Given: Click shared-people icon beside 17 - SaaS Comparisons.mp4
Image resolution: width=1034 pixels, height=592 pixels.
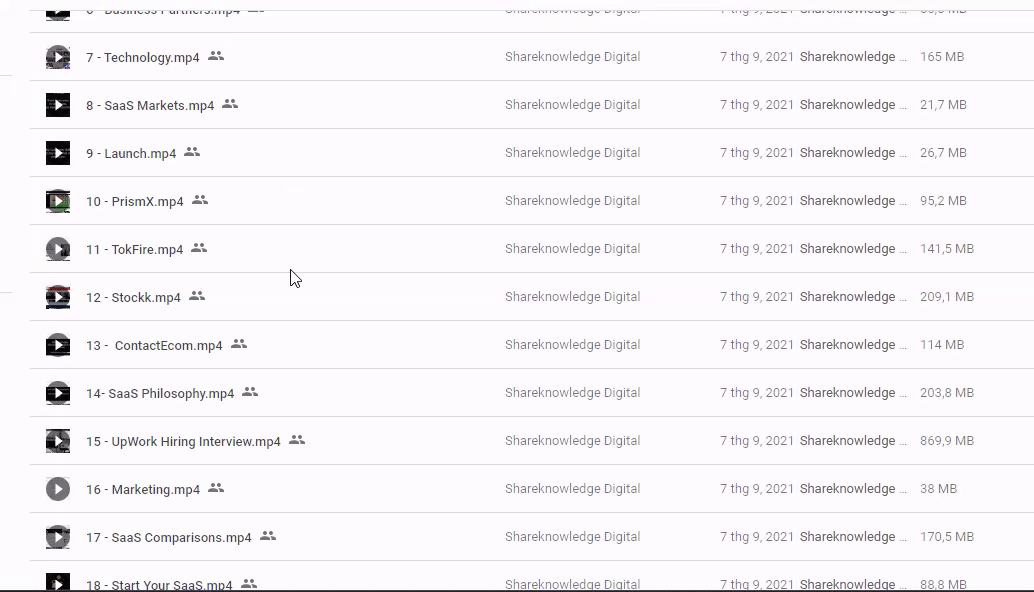Looking at the screenshot, I should (268, 536).
